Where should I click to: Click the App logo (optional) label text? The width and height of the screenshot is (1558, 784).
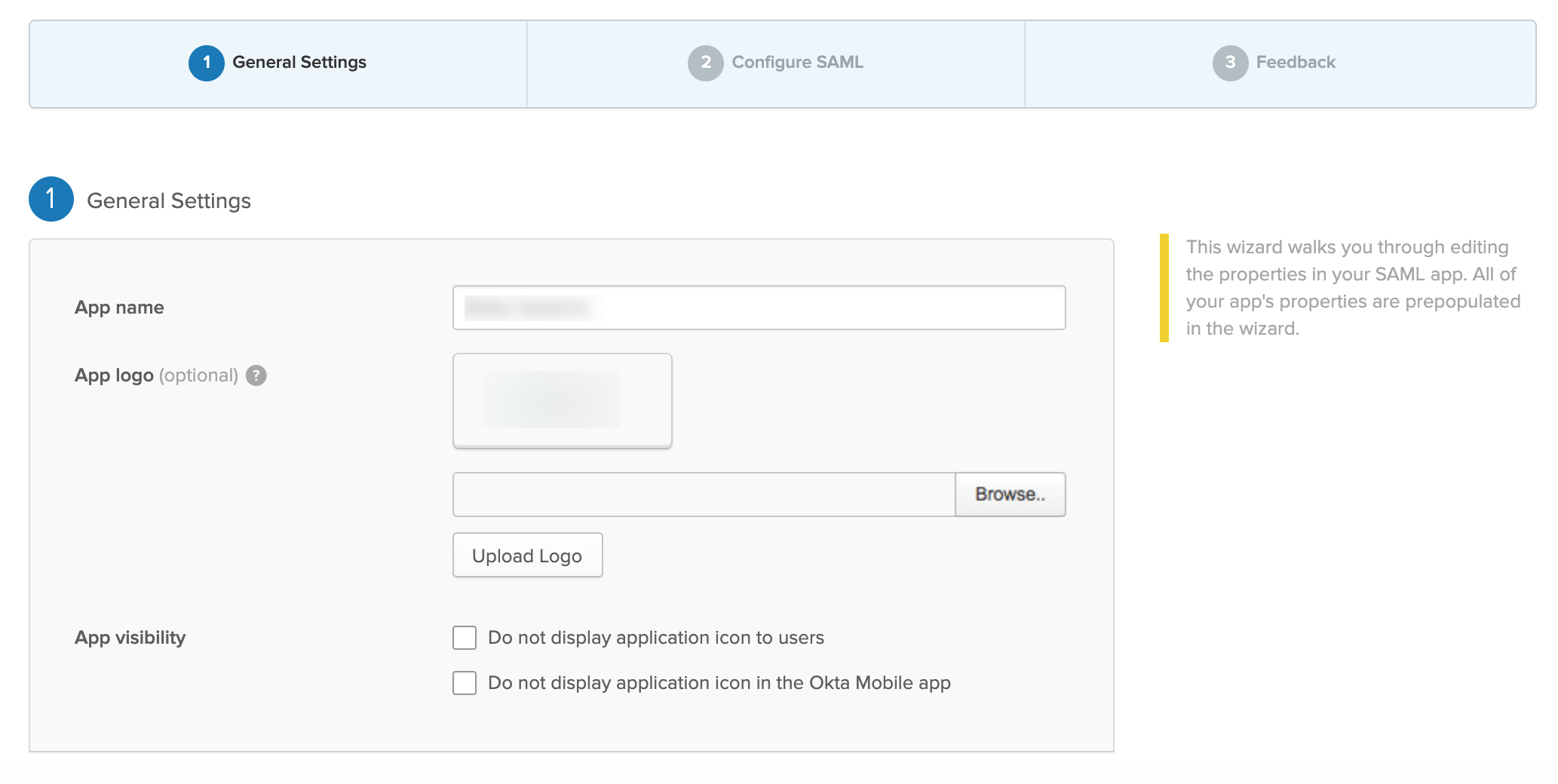click(x=156, y=375)
